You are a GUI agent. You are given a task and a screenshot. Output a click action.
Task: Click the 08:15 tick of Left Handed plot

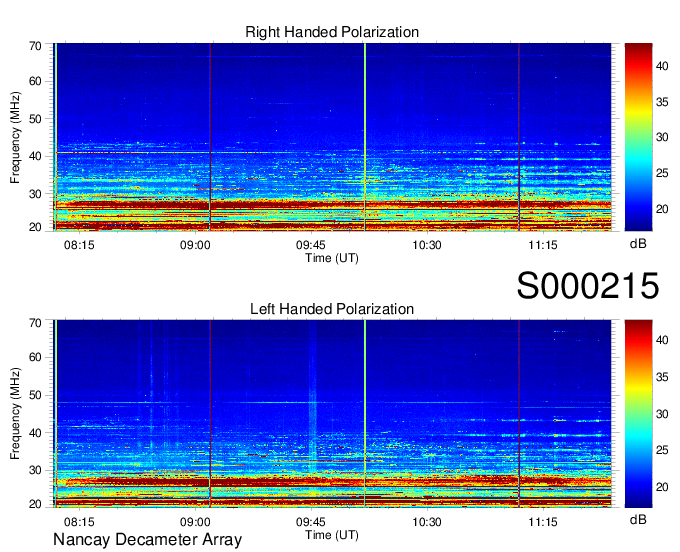click(x=79, y=522)
